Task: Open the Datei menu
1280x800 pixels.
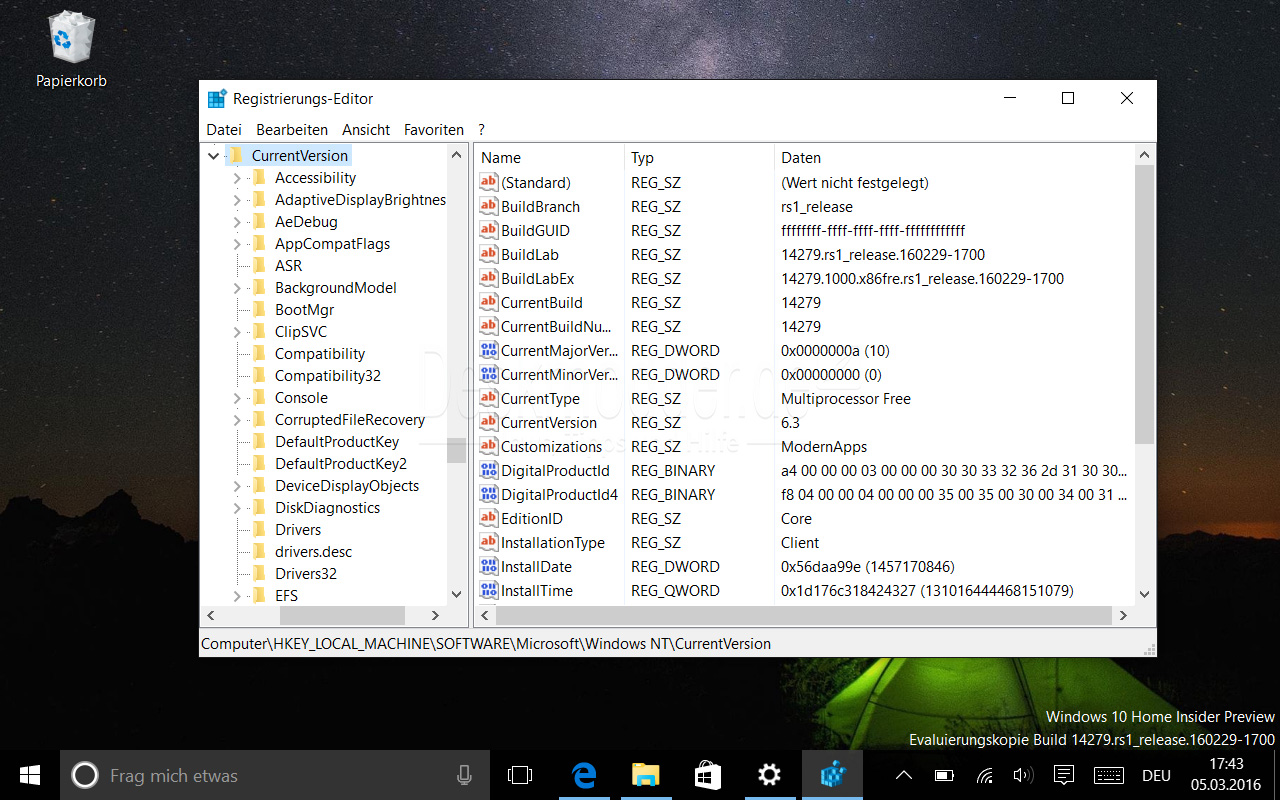Action: click(x=224, y=130)
